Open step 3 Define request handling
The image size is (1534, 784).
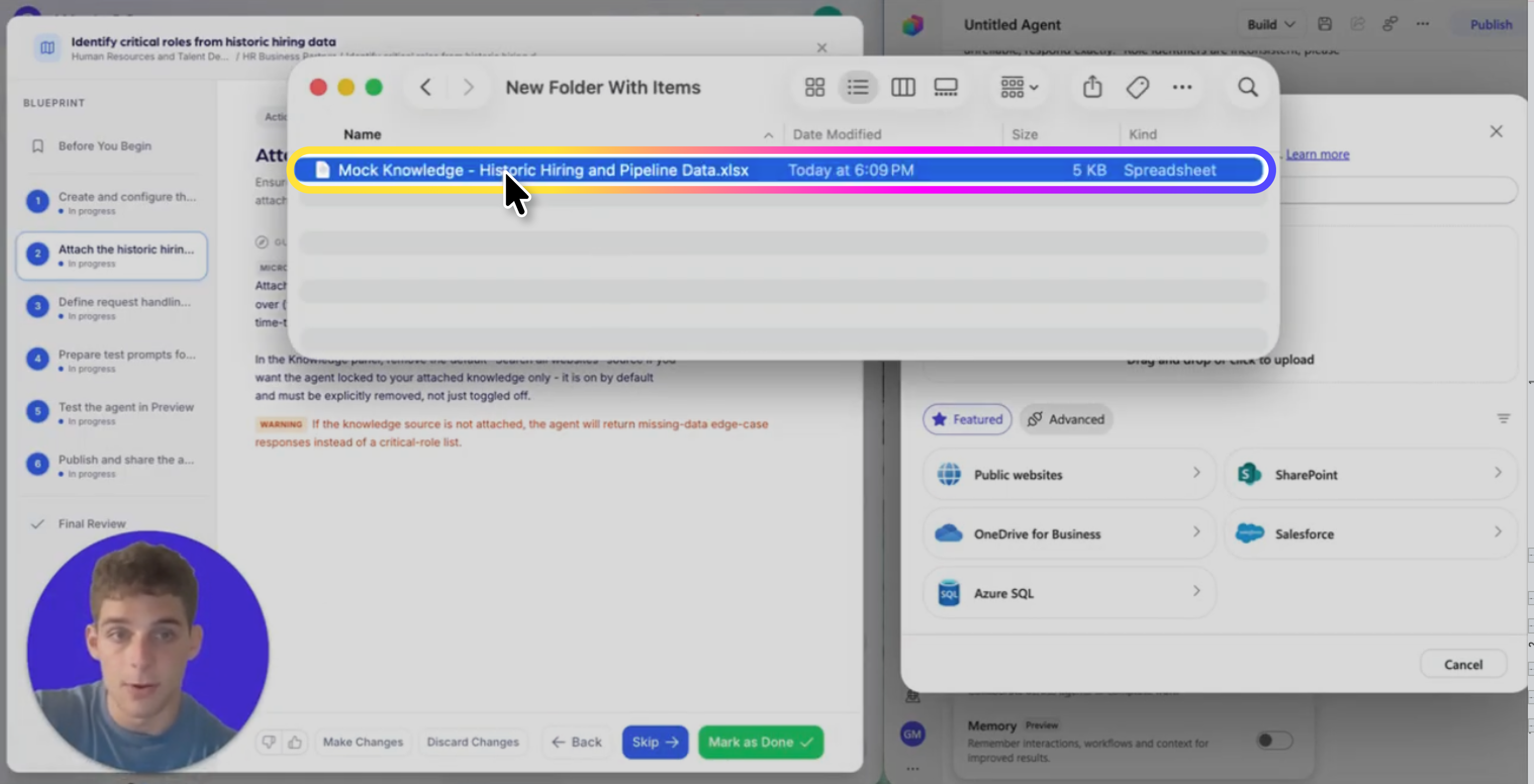click(x=112, y=308)
